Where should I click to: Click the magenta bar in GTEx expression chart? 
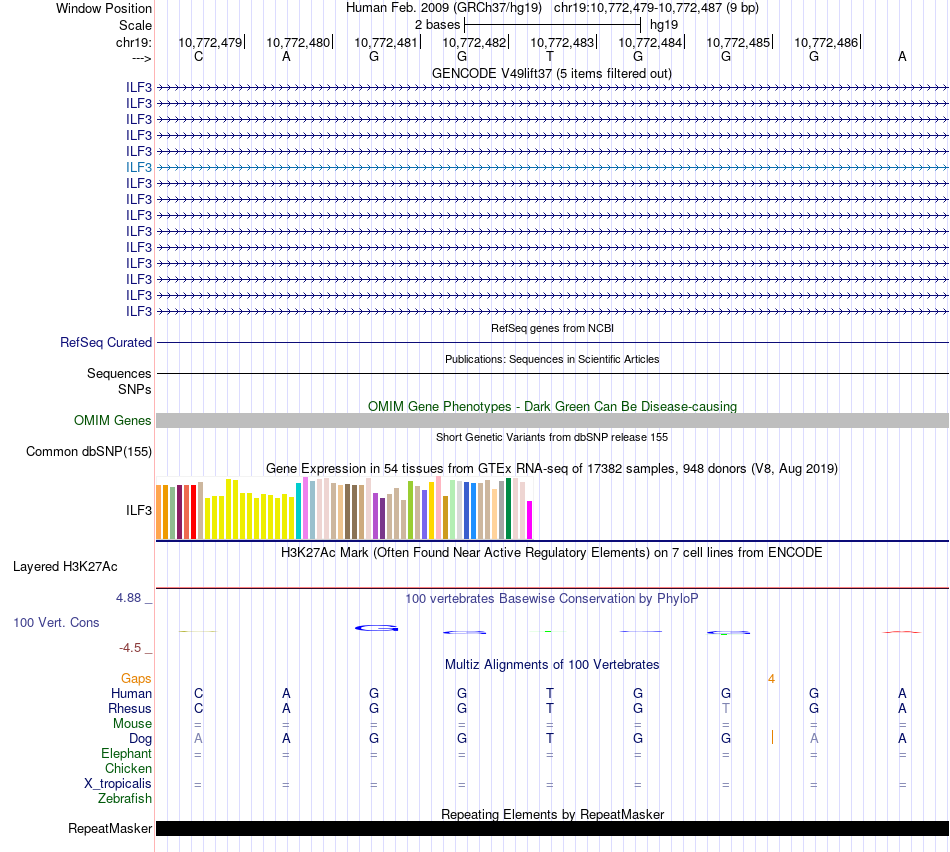(x=530, y=519)
